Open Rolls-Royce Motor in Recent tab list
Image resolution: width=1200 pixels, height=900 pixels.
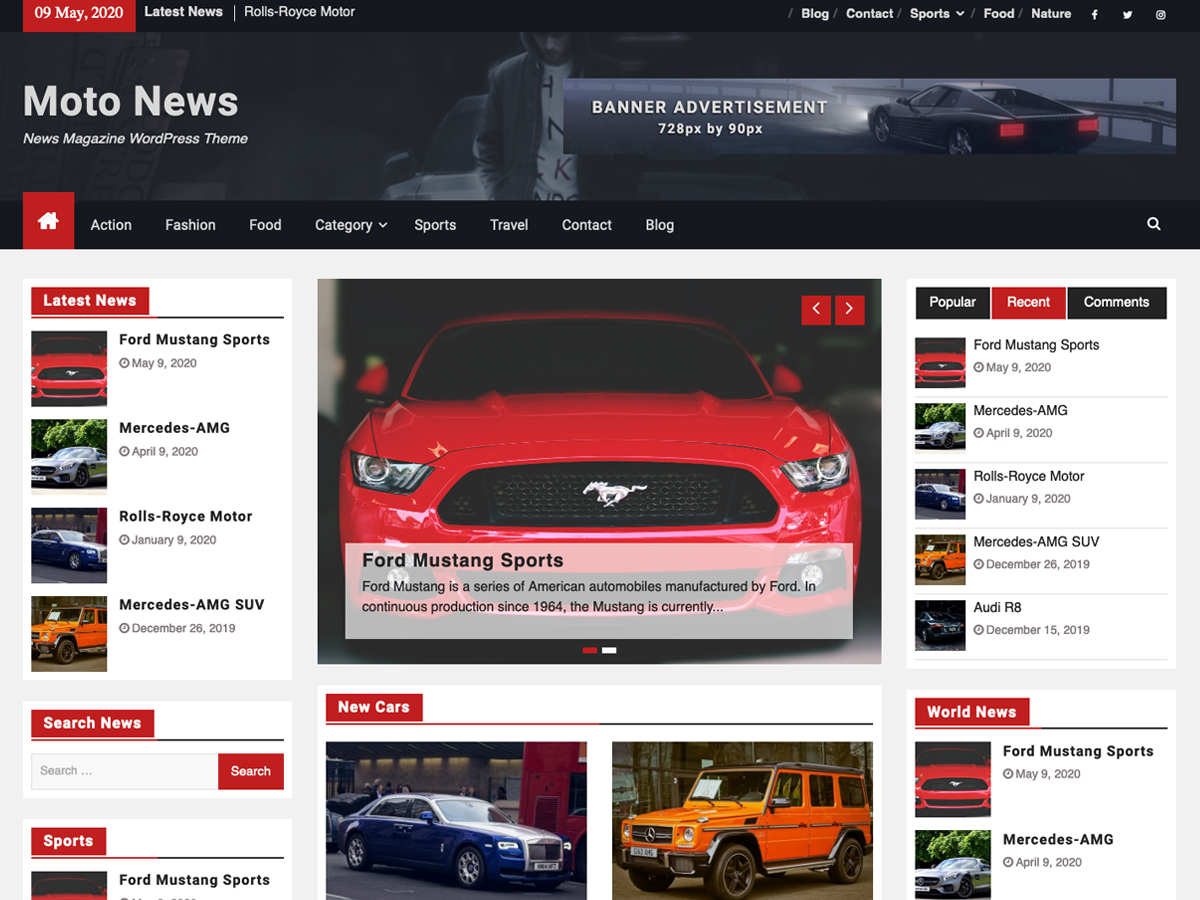pyautogui.click(x=1029, y=477)
